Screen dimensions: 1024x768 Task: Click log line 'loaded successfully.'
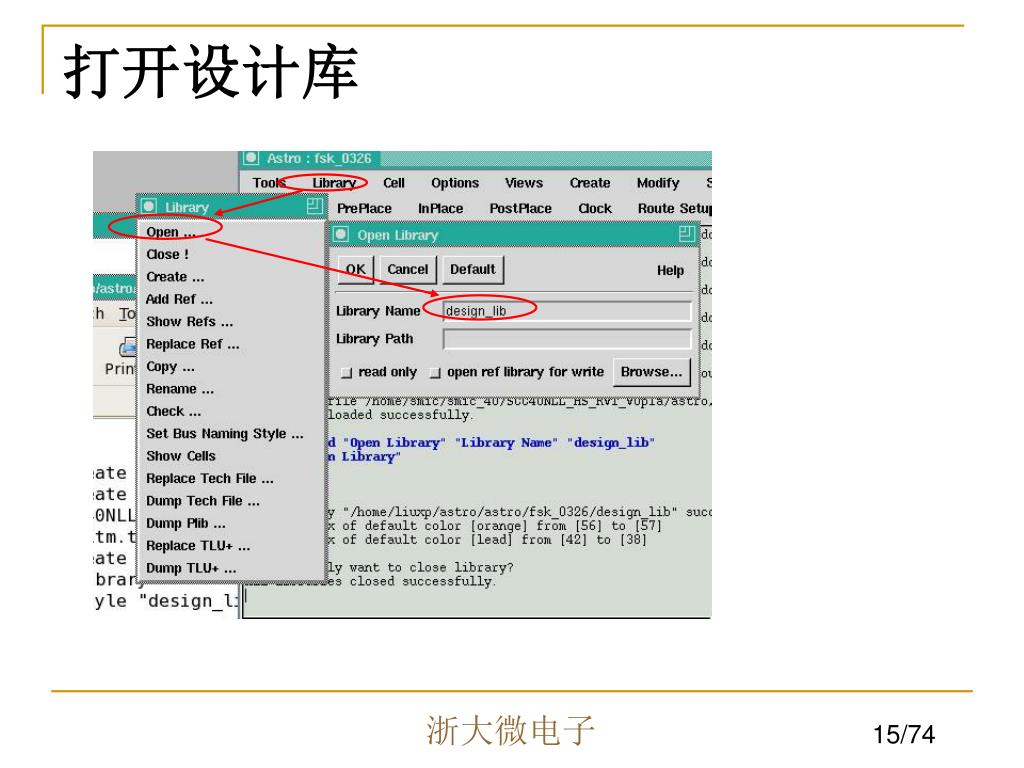400,415
